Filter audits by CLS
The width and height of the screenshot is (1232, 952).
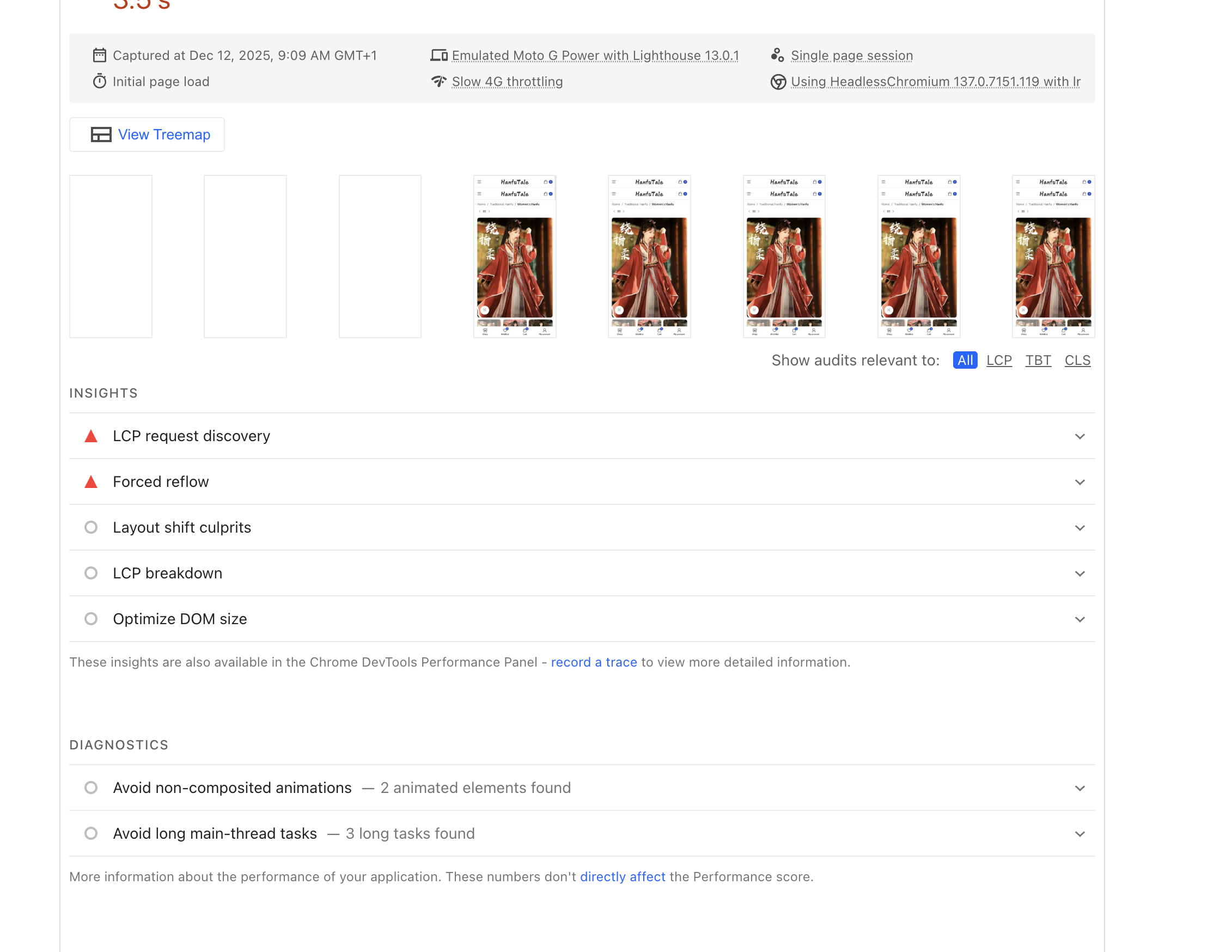(1077, 360)
